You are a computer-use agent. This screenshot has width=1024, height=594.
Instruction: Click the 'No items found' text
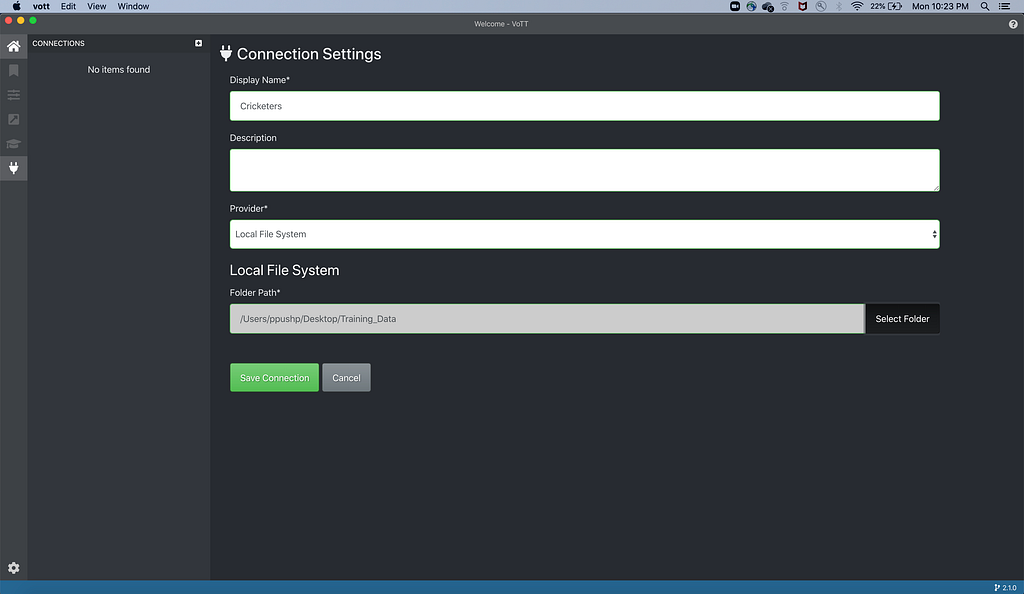tap(119, 70)
